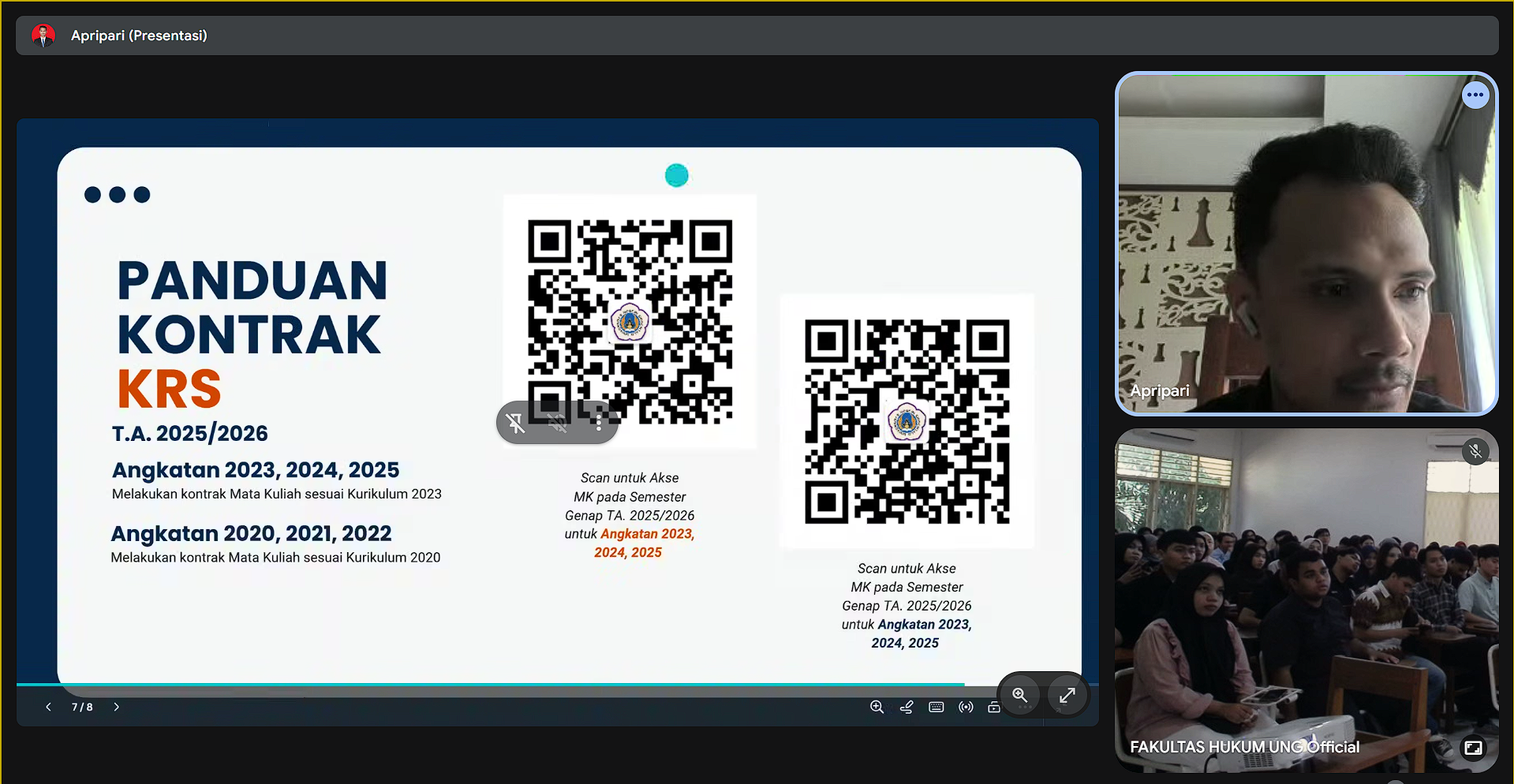
Task: Expand presentation to fullscreen with diagonal arrows
Action: pyautogui.click(x=1067, y=695)
